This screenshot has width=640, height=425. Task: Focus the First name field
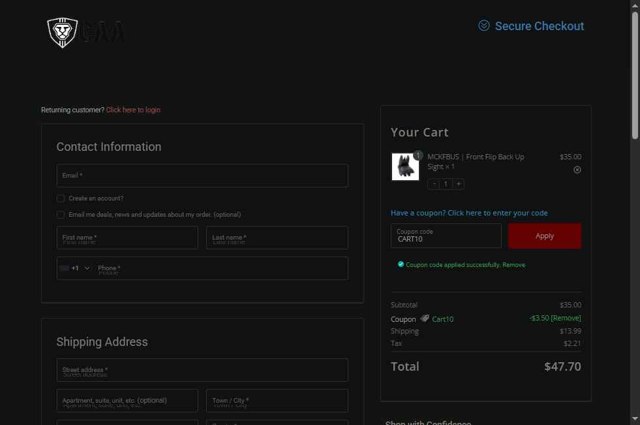tap(127, 238)
